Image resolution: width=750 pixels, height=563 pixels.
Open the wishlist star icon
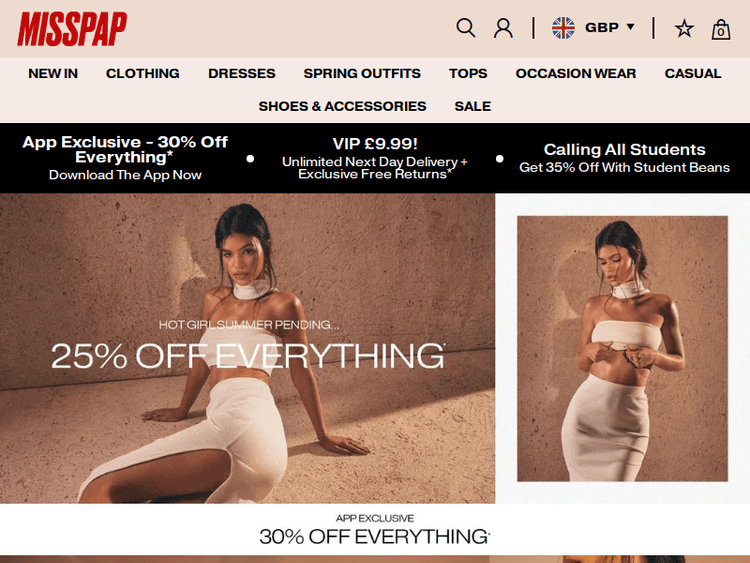coord(684,29)
